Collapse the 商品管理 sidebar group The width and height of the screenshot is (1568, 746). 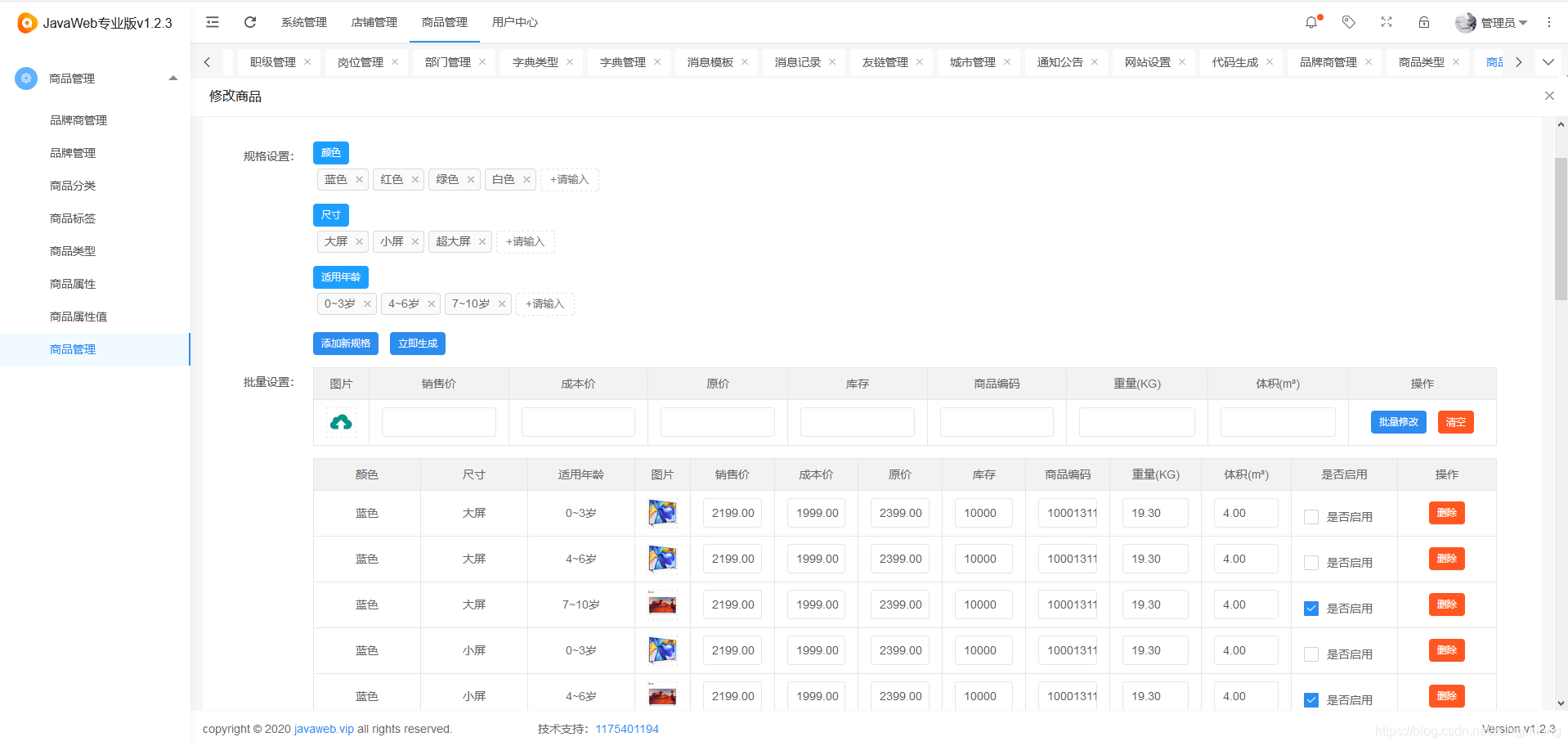[x=173, y=79]
